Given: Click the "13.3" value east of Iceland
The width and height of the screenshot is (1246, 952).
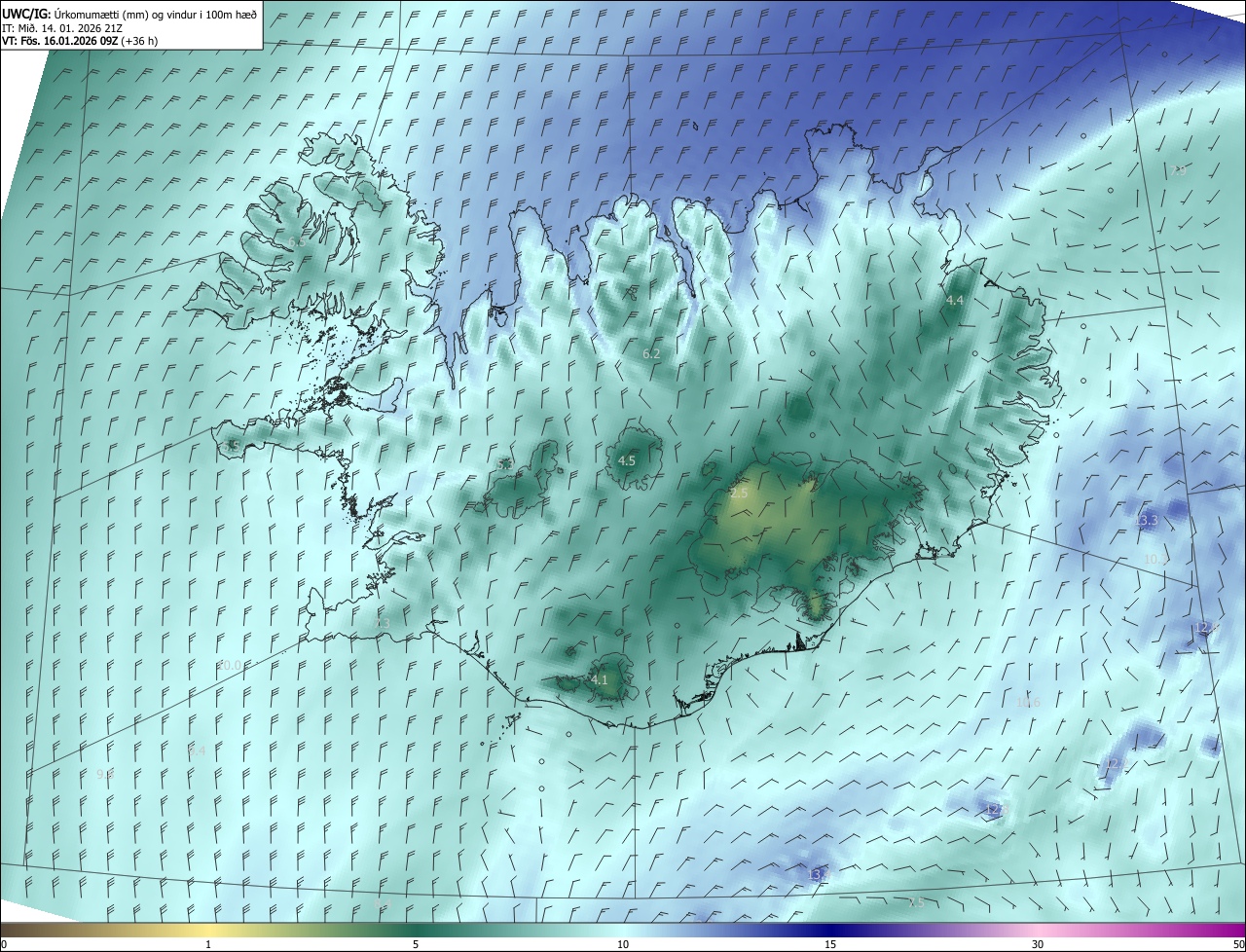Looking at the screenshot, I should 1147,521.
